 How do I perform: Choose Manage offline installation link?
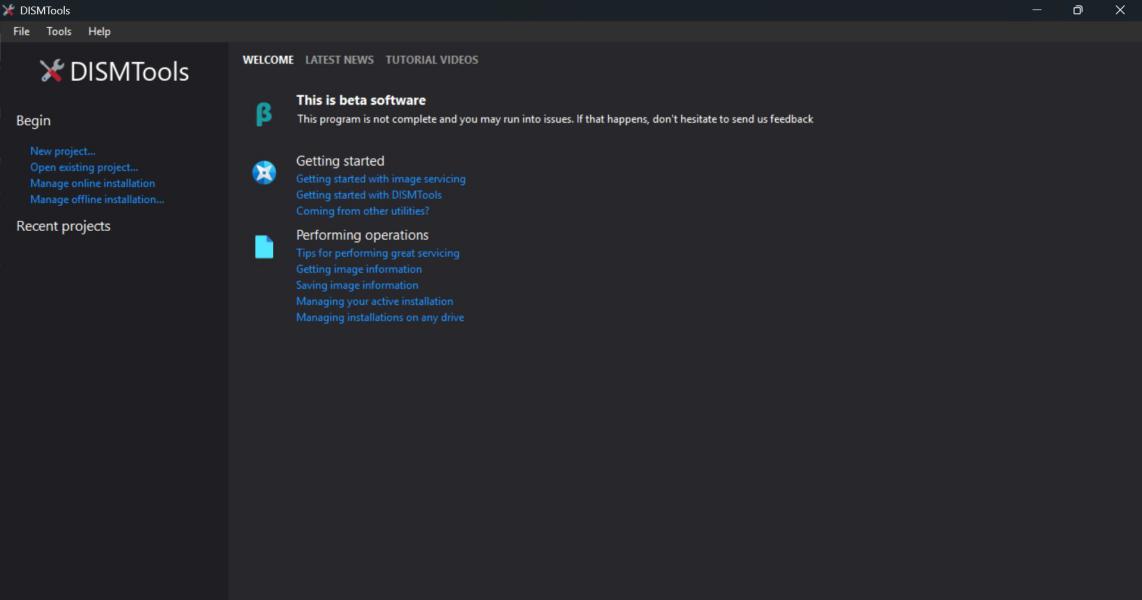tap(97, 199)
